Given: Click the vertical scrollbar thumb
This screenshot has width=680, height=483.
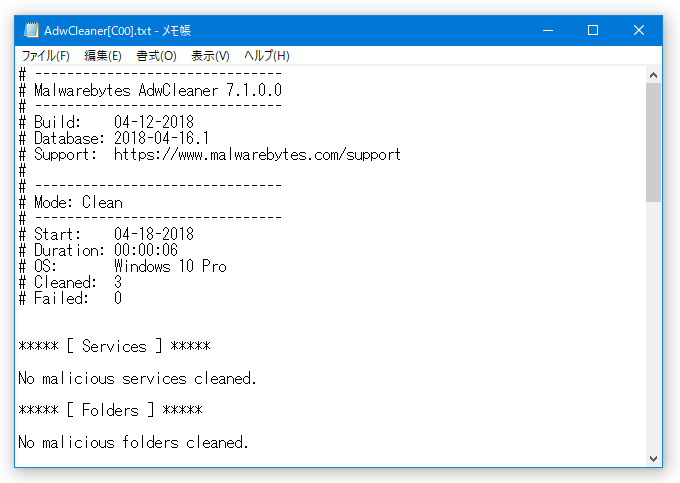Looking at the screenshot, I should 654,142.
